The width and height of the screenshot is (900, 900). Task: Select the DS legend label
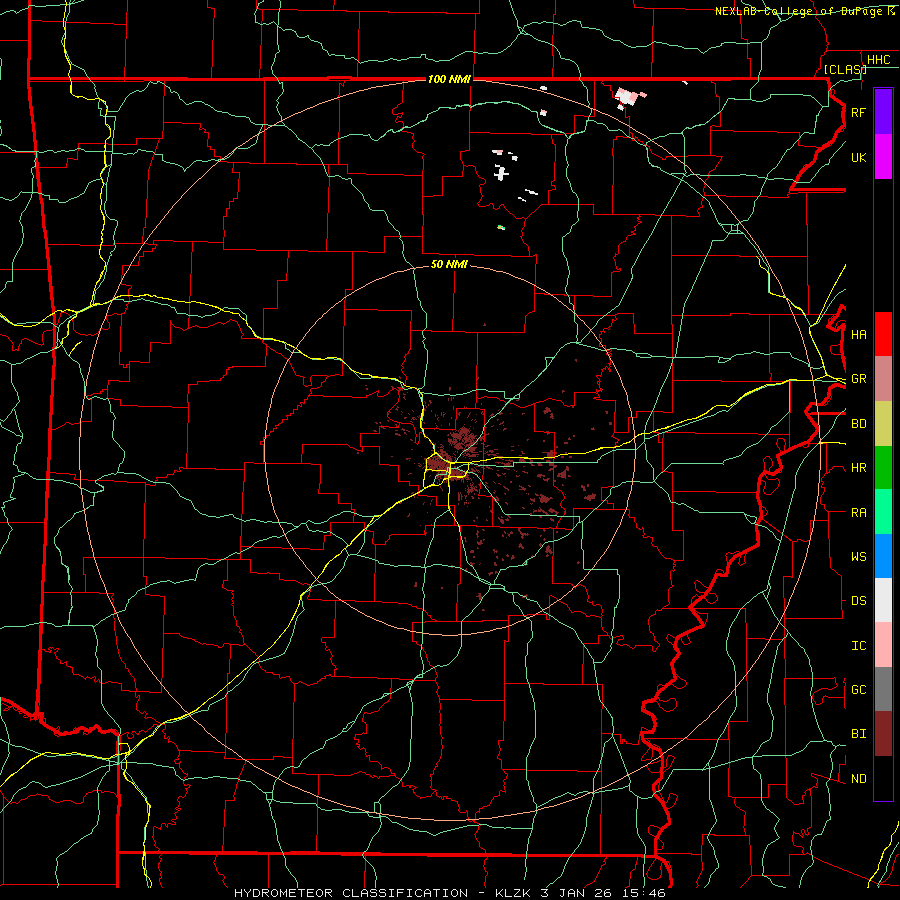point(858,601)
